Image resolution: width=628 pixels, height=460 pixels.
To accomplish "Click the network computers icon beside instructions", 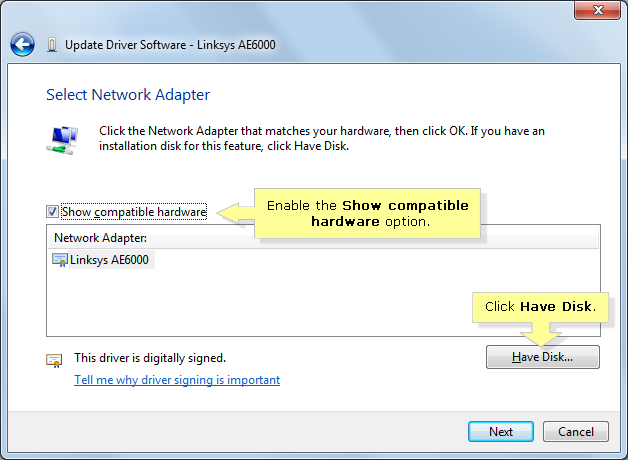I will [x=62, y=140].
